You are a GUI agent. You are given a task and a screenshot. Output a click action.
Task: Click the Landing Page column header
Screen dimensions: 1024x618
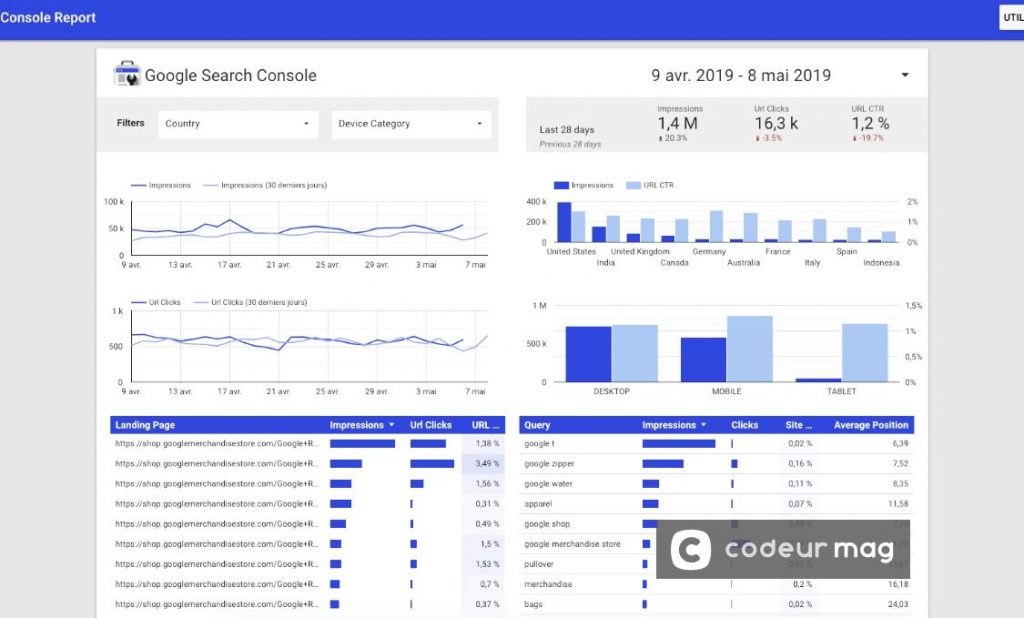(145, 425)
